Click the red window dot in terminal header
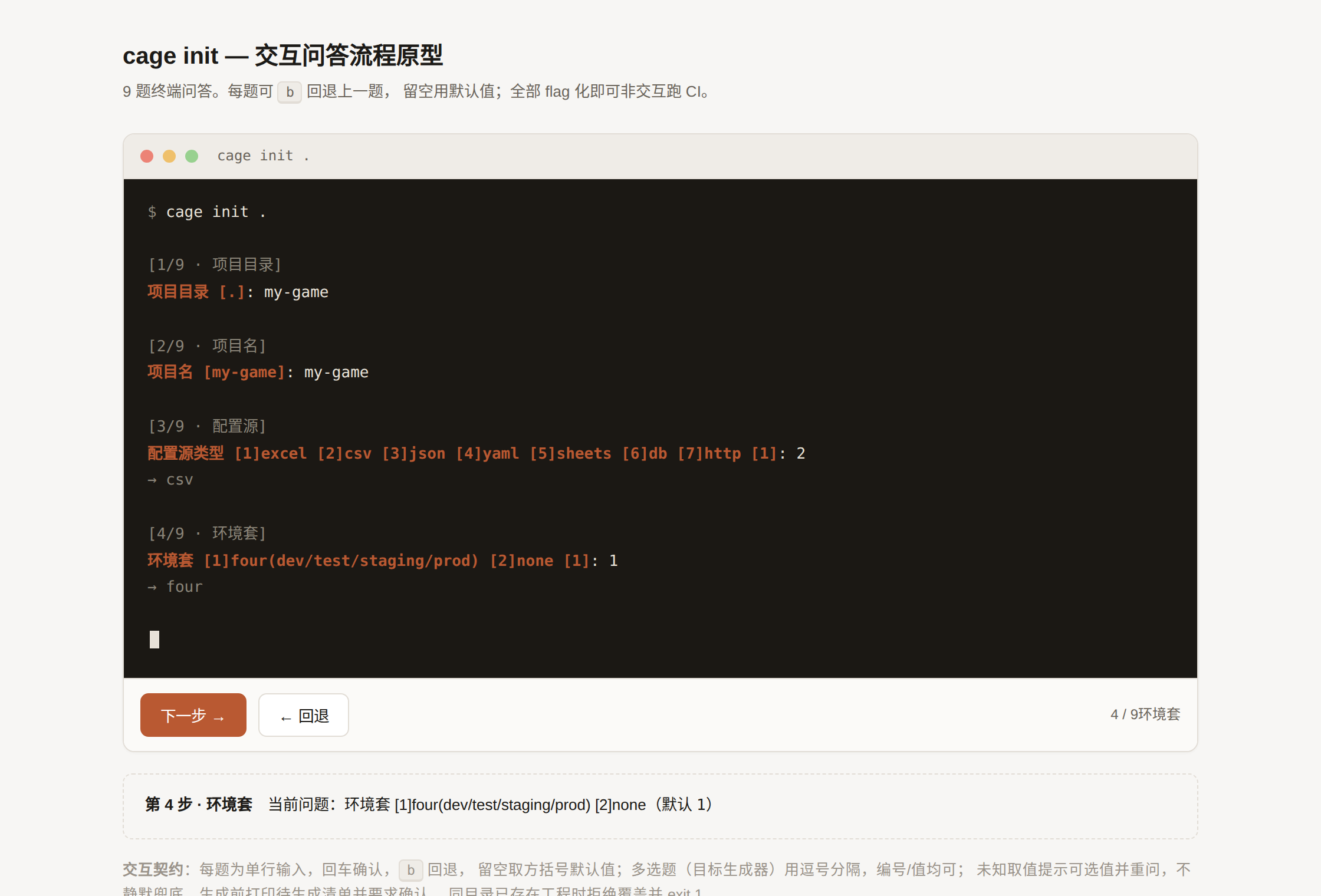This screenshot has height=896, width=1321. coord(147,156)
